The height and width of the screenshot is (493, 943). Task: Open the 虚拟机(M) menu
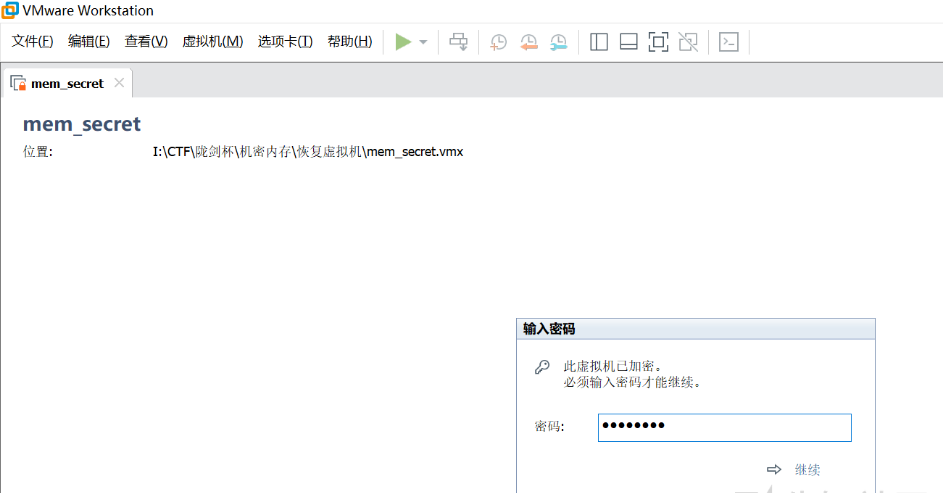[x=213, y=41]
